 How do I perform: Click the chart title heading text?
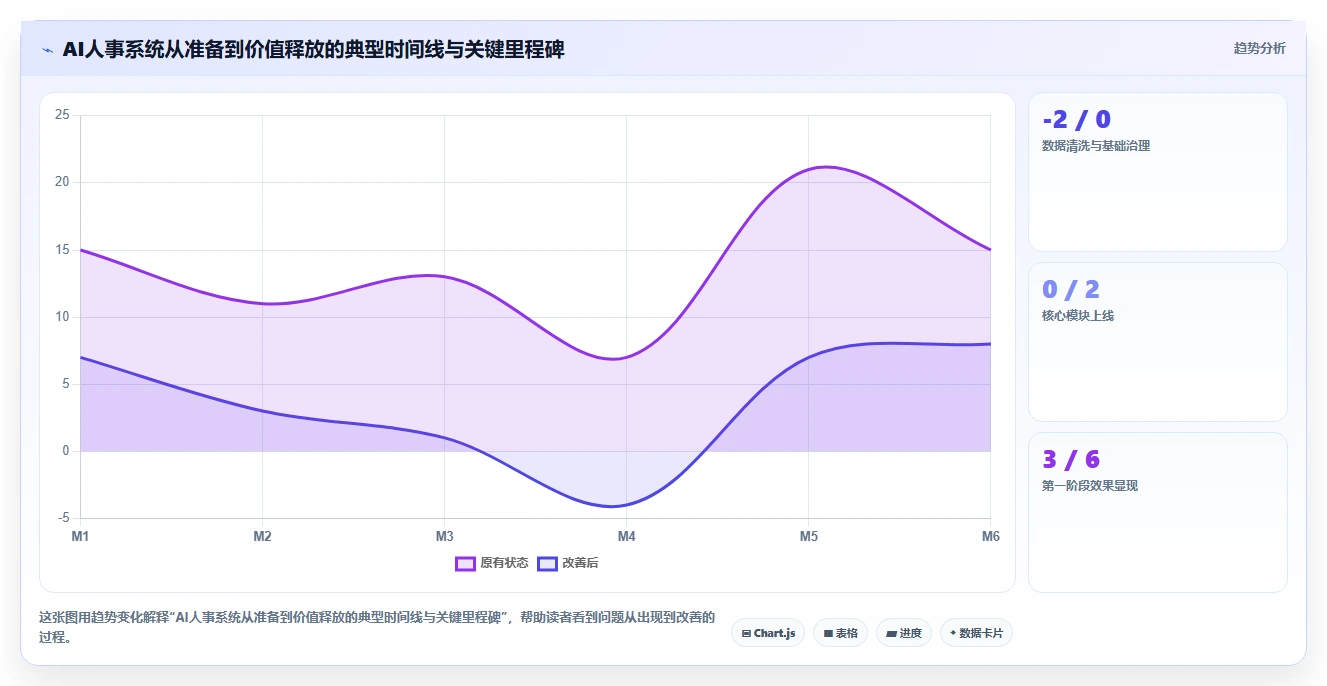coord(313,49)
